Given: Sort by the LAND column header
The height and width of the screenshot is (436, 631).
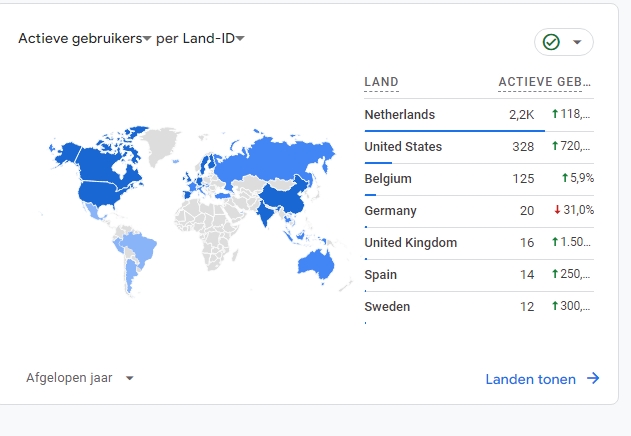Looking at the screenshot, I should pos(381,82).
